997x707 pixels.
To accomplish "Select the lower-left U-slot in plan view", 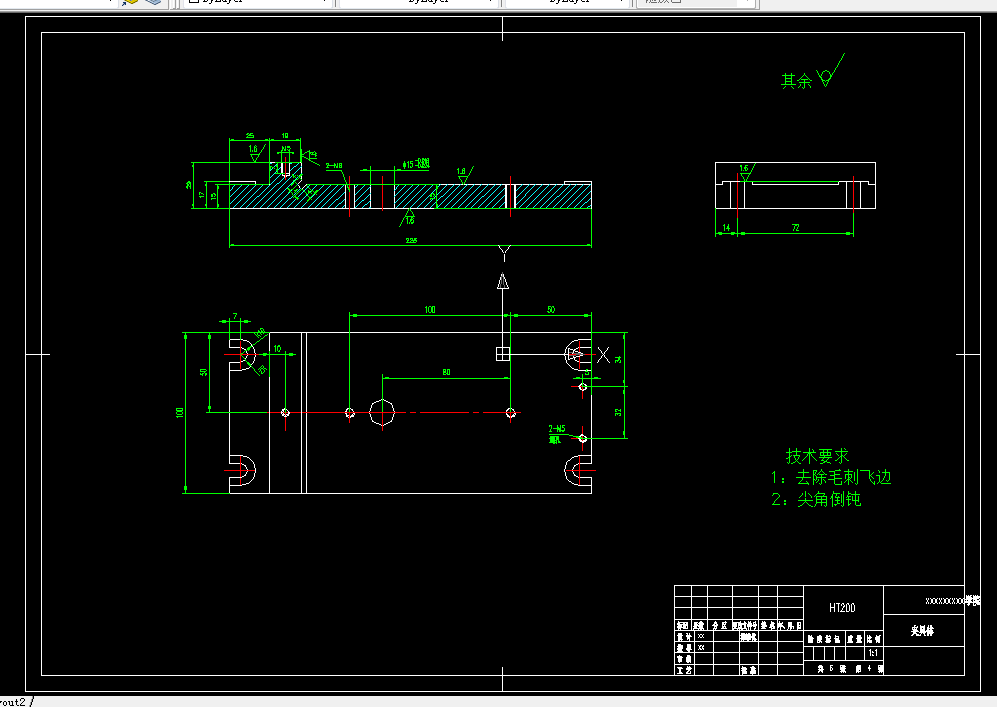I will point(242,470).
